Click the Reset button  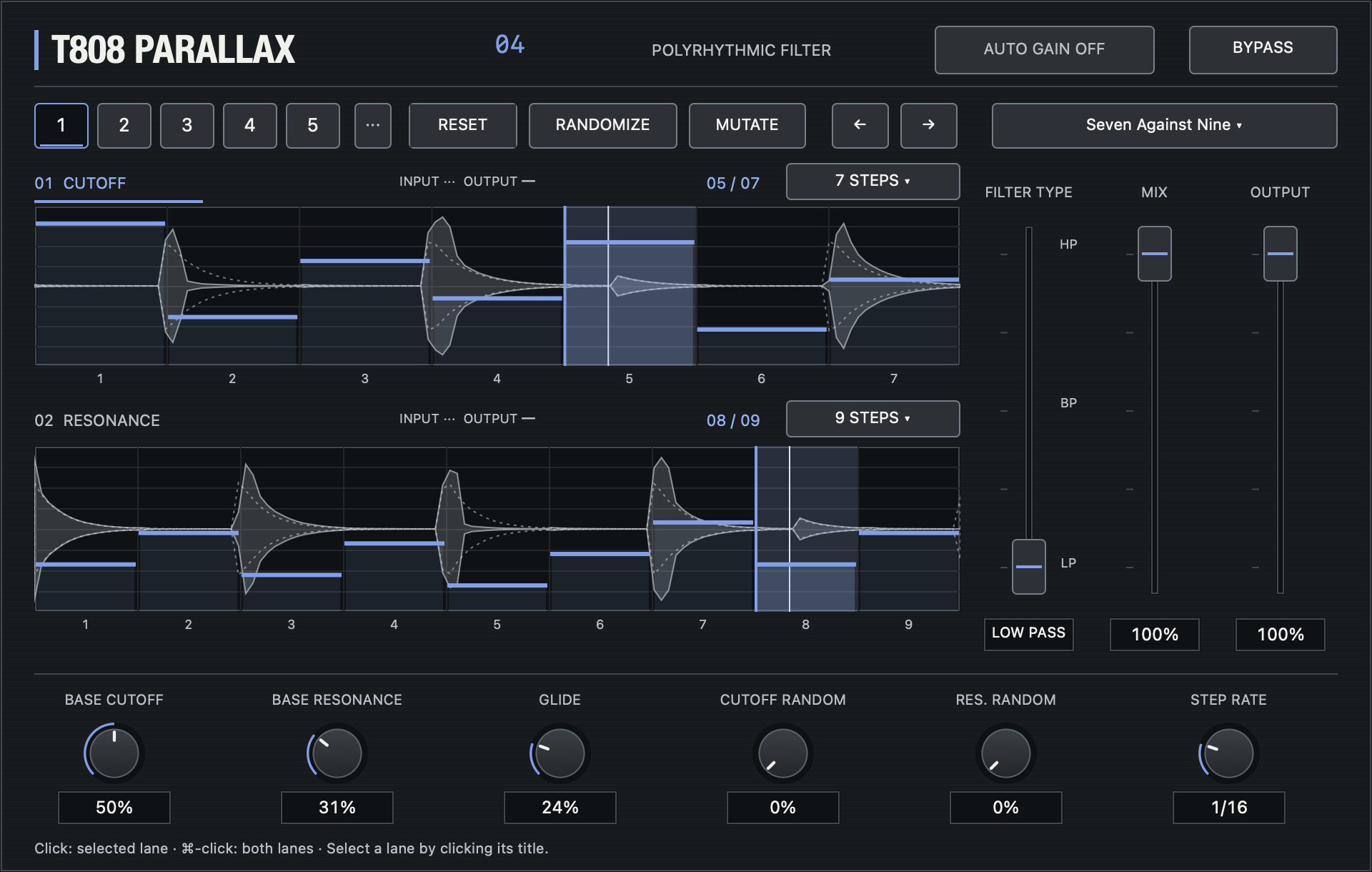pyautogui.click(x=462, y=125)
